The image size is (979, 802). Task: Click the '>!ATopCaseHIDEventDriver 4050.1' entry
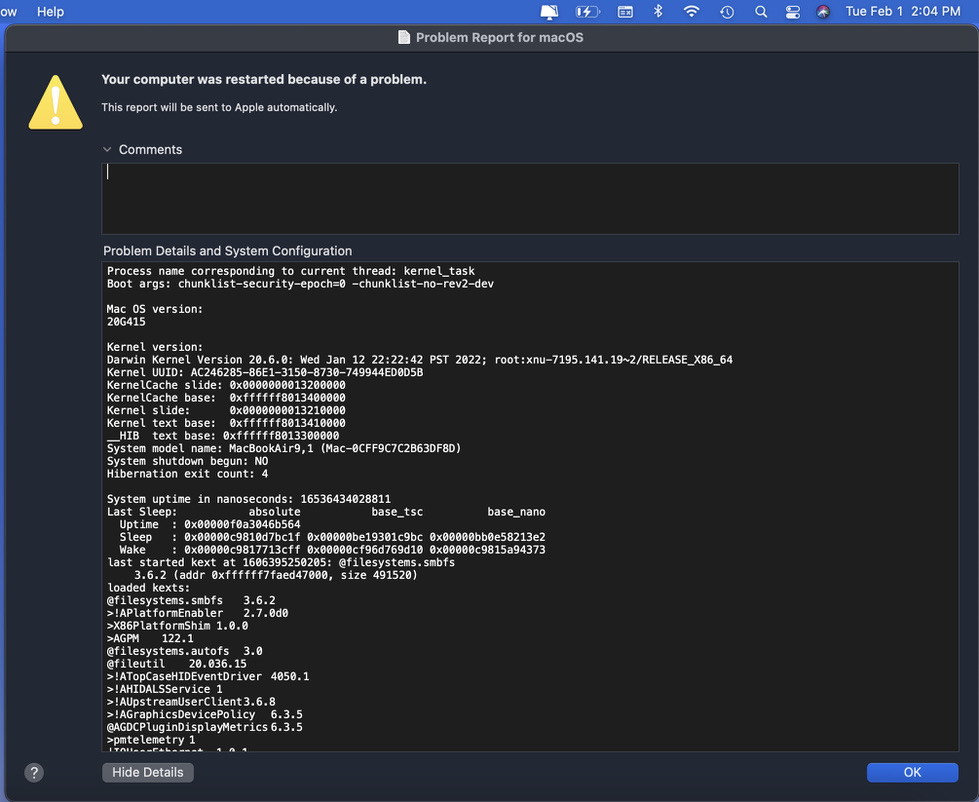point(208,676)
